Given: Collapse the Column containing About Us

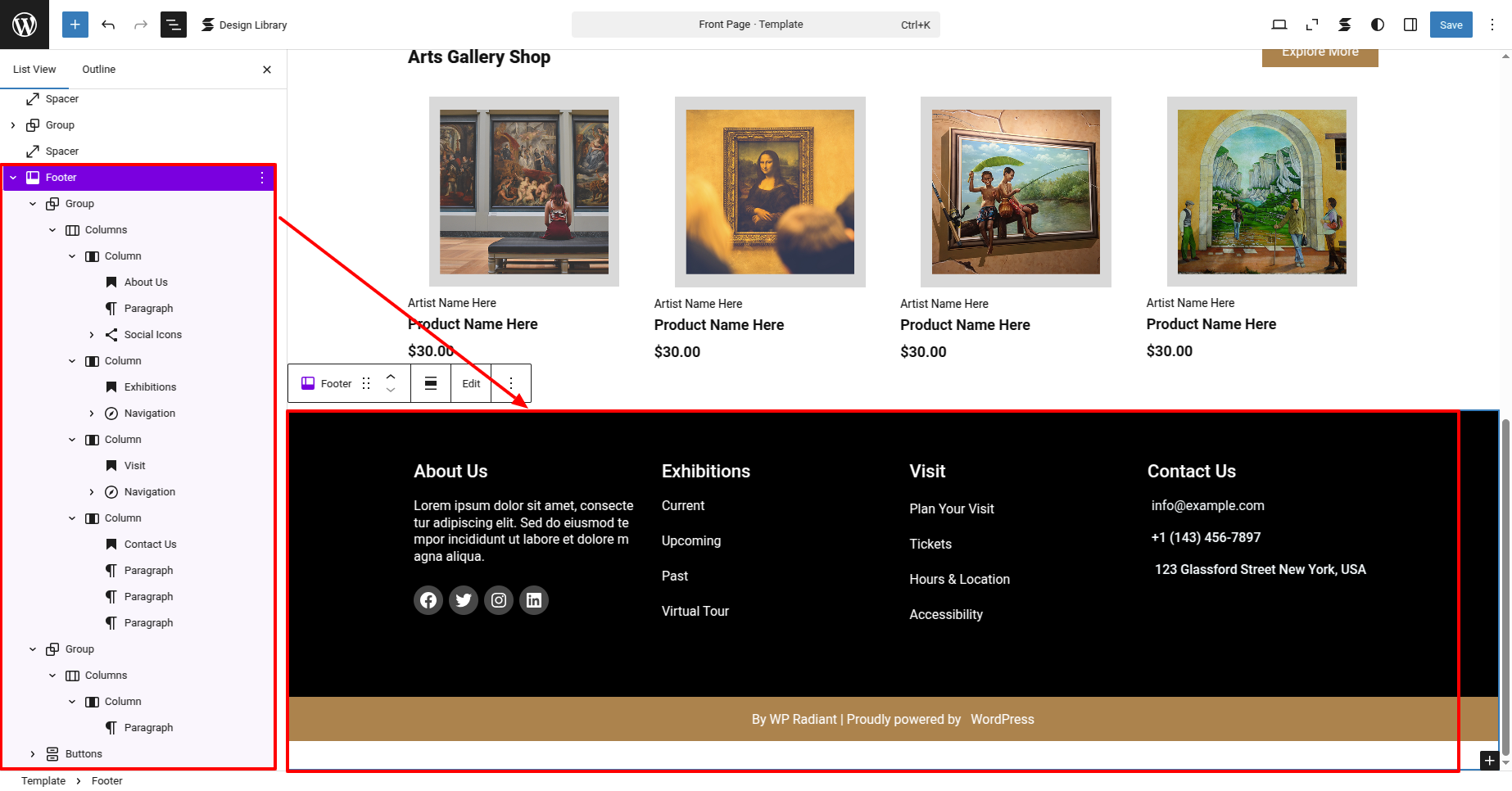Looking at the screenshot, I should point(72,256).
